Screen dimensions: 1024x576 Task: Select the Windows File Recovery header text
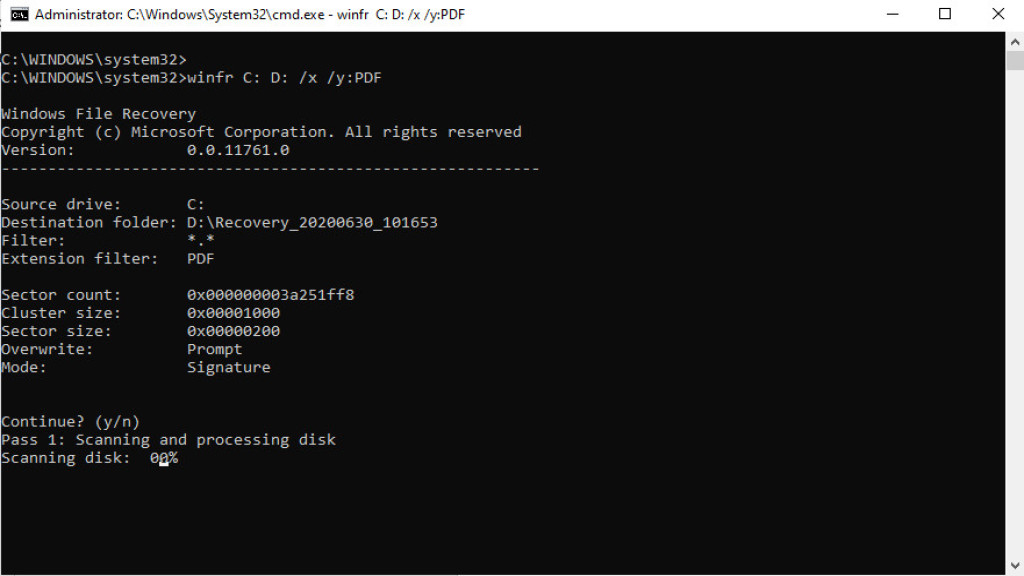point(98,113)
